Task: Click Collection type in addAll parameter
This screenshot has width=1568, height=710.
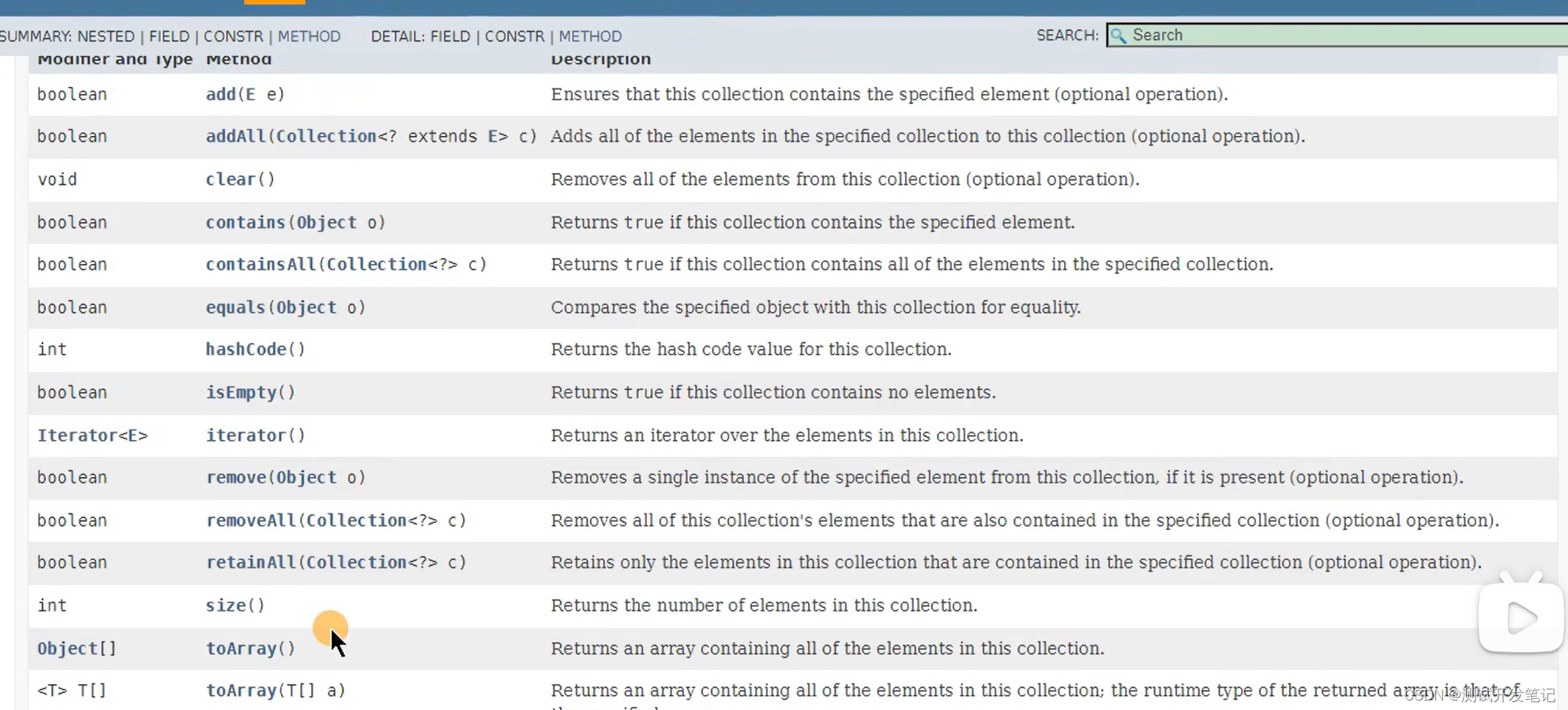Action: click(326, 136)
